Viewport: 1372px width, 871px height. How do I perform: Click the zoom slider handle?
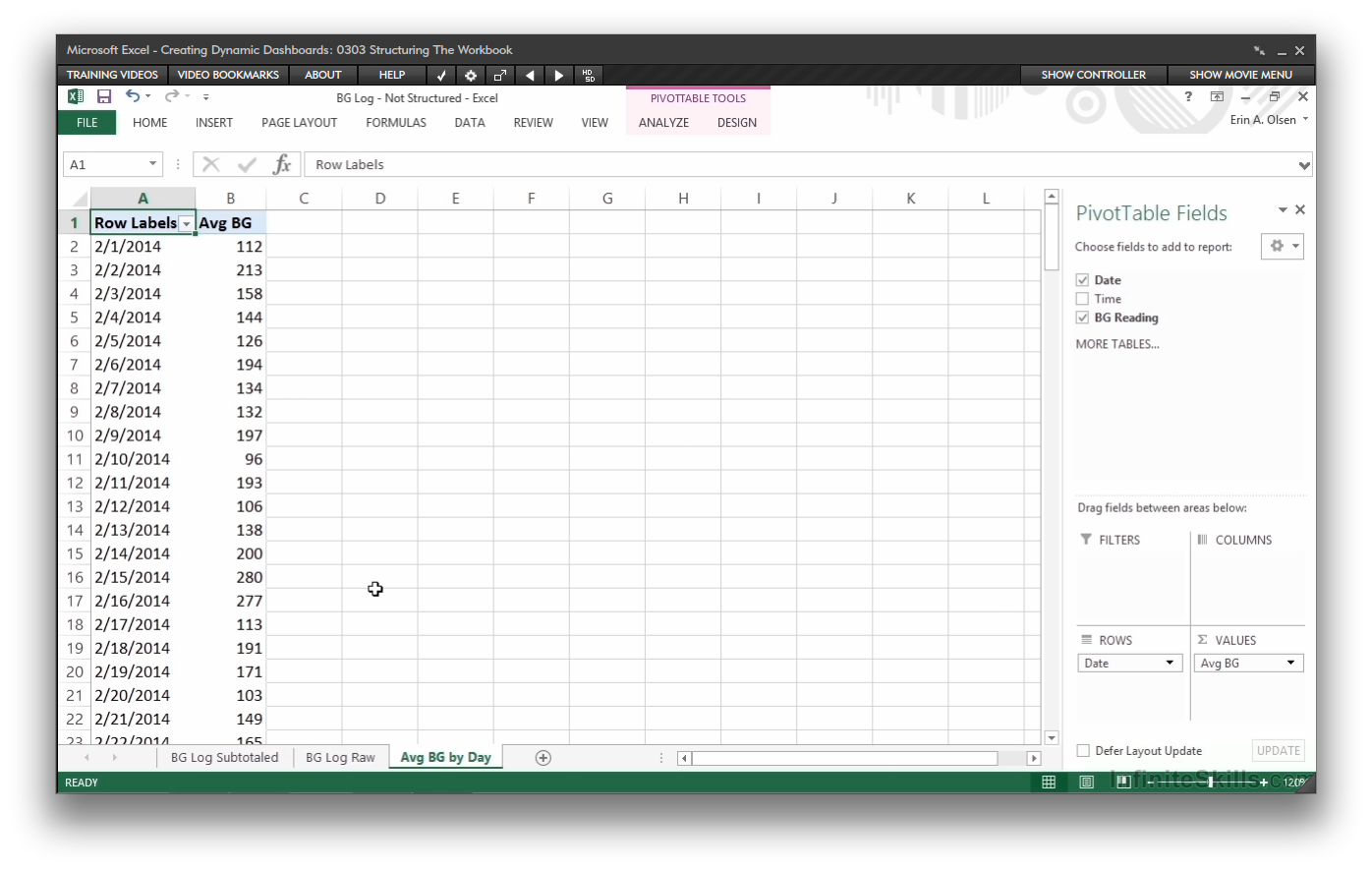click(x=1210, y=783)
